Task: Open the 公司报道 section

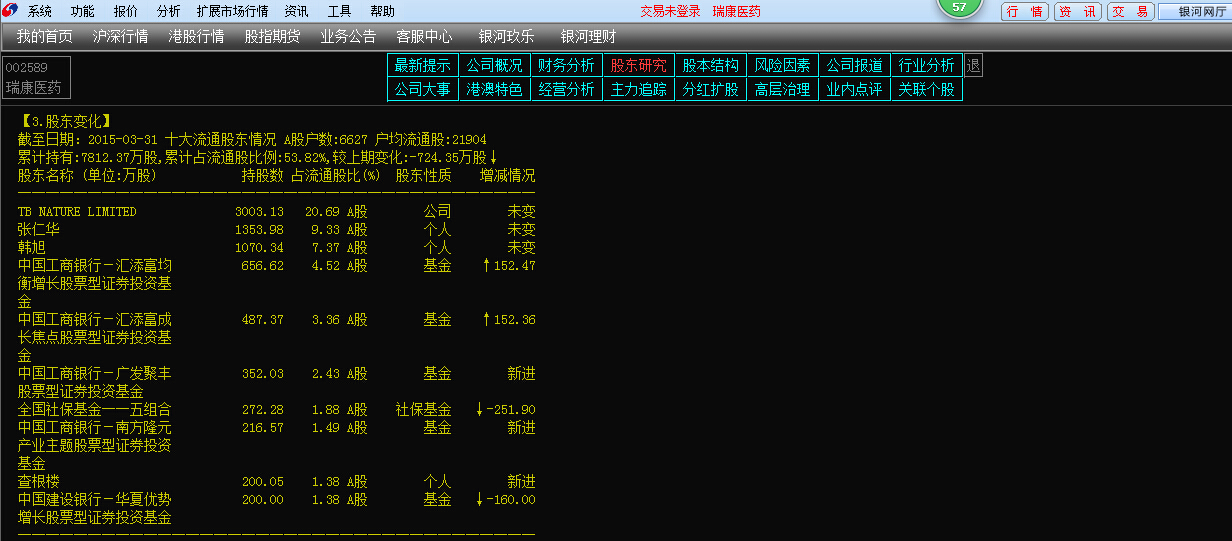Action: (x=855, y=65)
